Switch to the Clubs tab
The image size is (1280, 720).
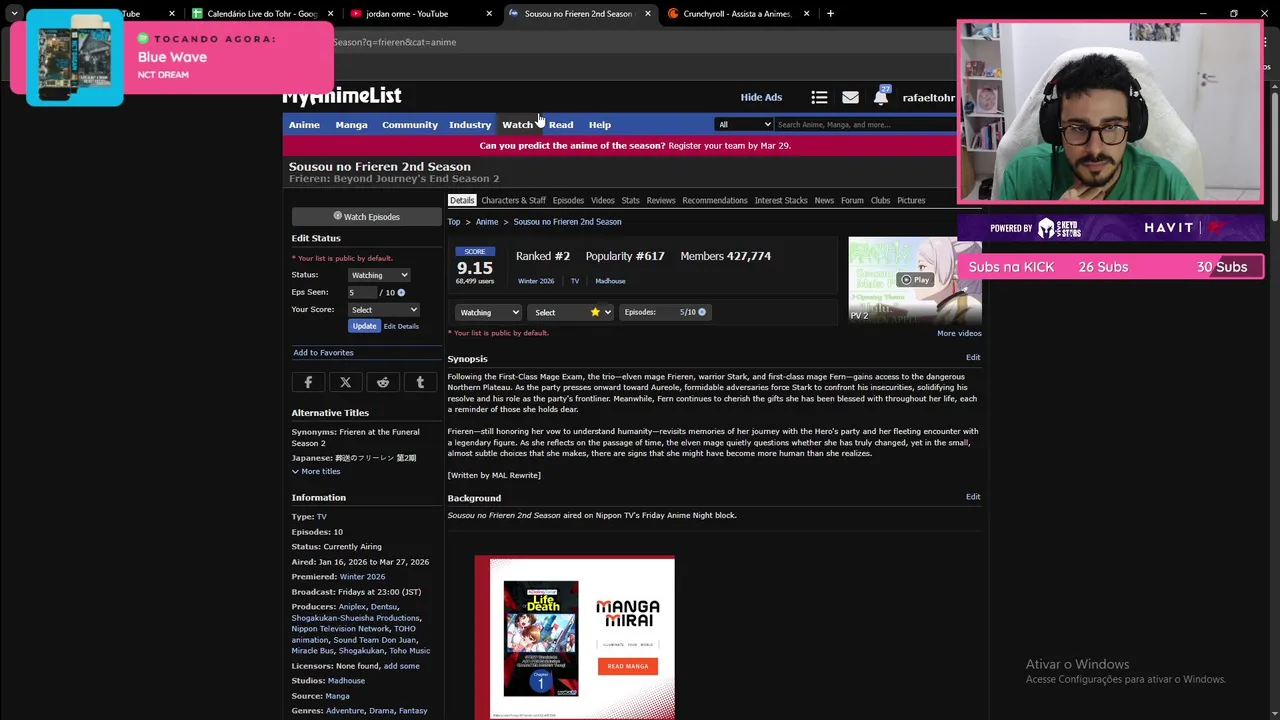[880, 201]
